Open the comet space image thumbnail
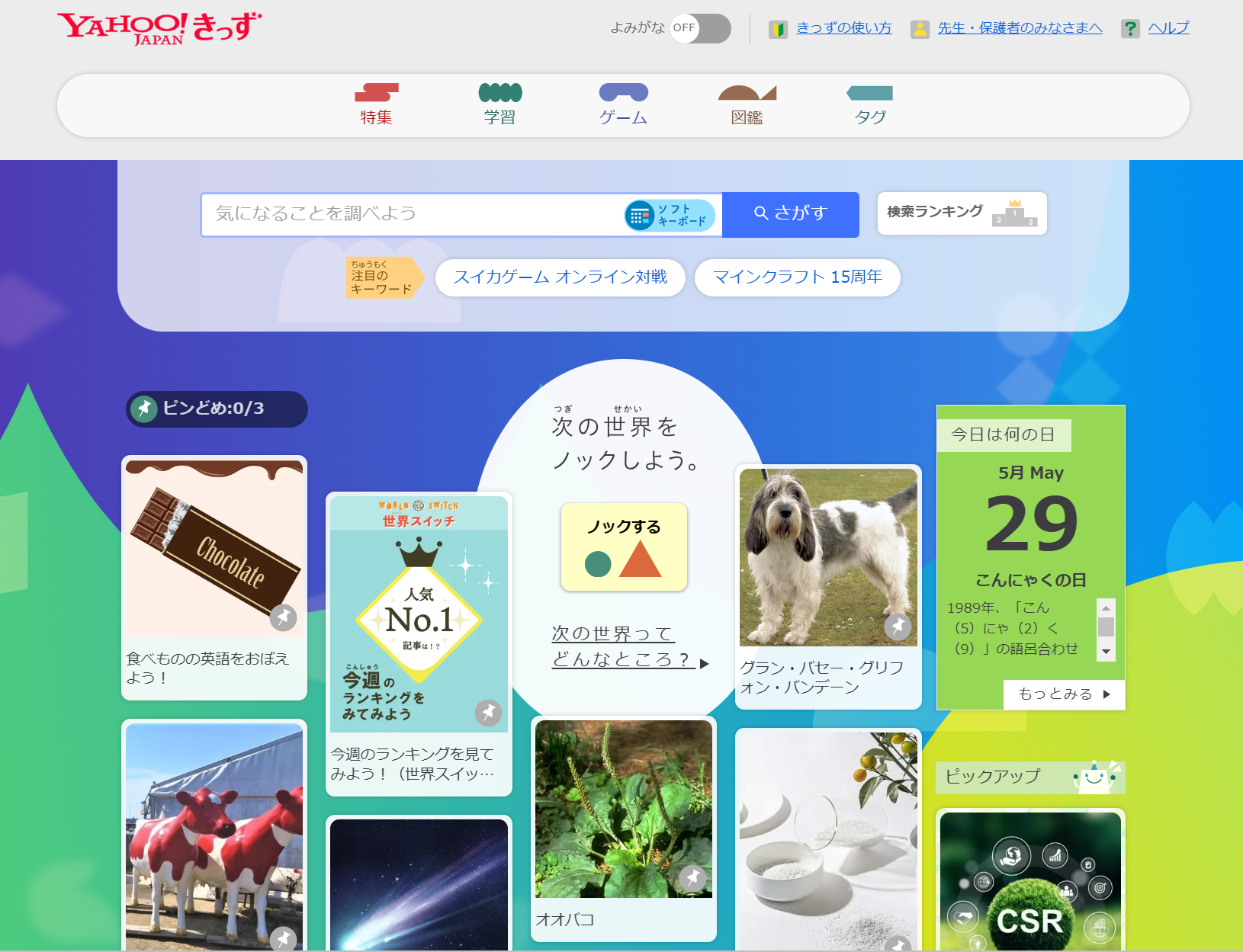This screenshot has width=1243, height=952. [x=419, y=885]
